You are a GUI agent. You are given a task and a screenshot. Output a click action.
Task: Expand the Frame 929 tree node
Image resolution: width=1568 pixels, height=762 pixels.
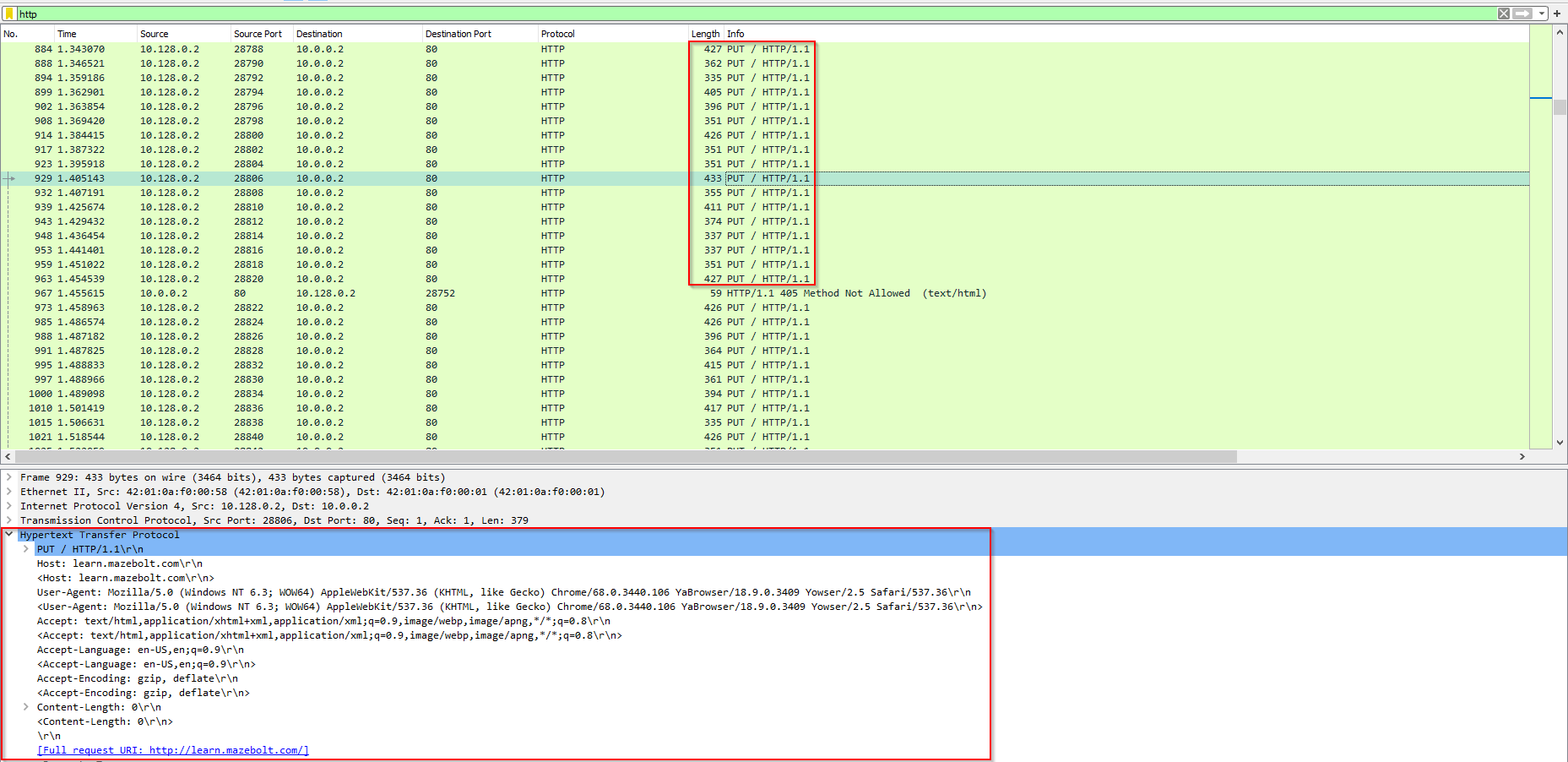click(9, 477)
